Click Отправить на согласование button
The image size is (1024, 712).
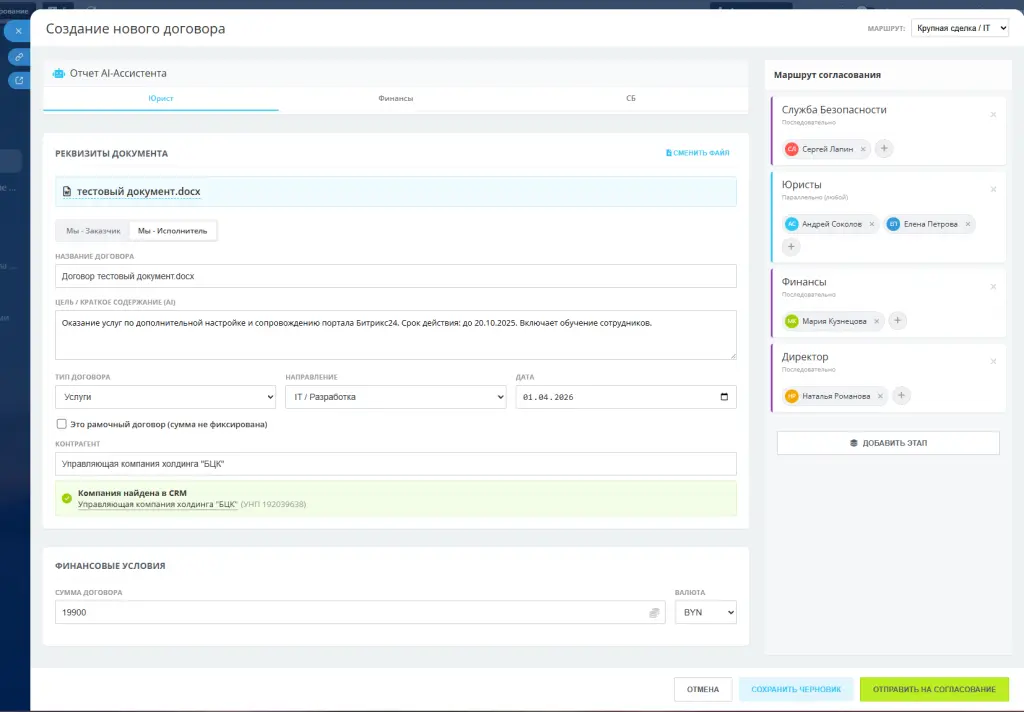pos(934,689)
